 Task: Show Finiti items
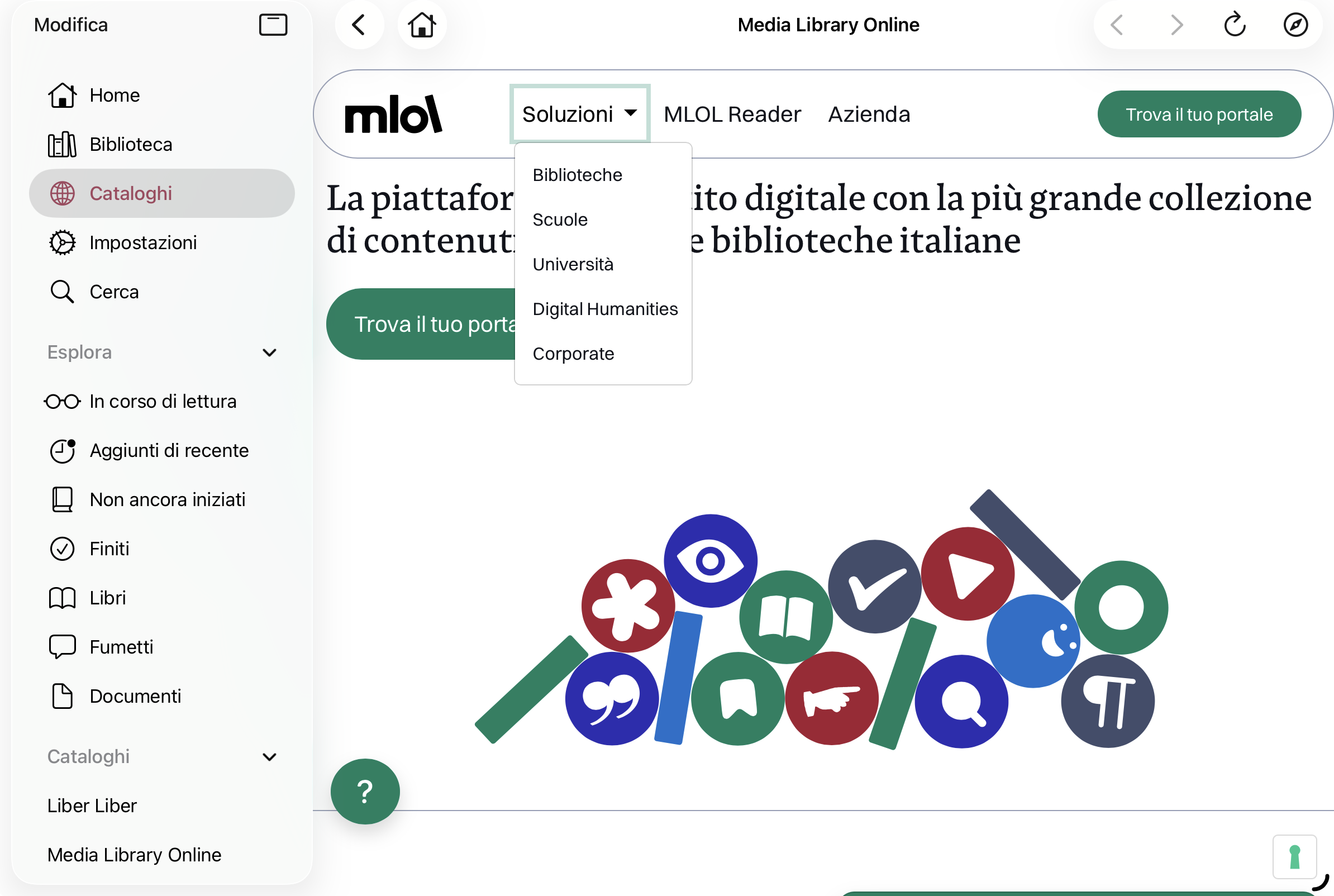(161, 549)
